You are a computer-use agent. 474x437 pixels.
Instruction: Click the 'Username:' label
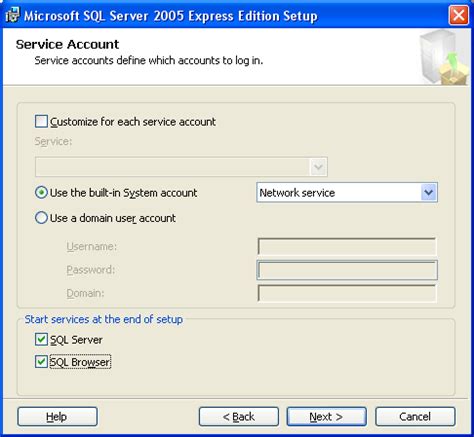92,246
